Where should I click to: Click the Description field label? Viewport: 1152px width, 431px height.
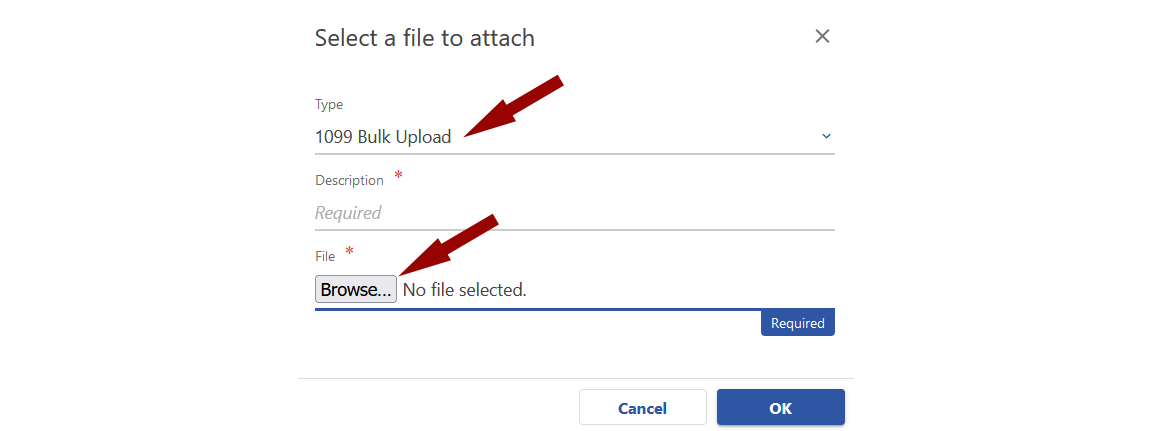(x=349, y=180)
